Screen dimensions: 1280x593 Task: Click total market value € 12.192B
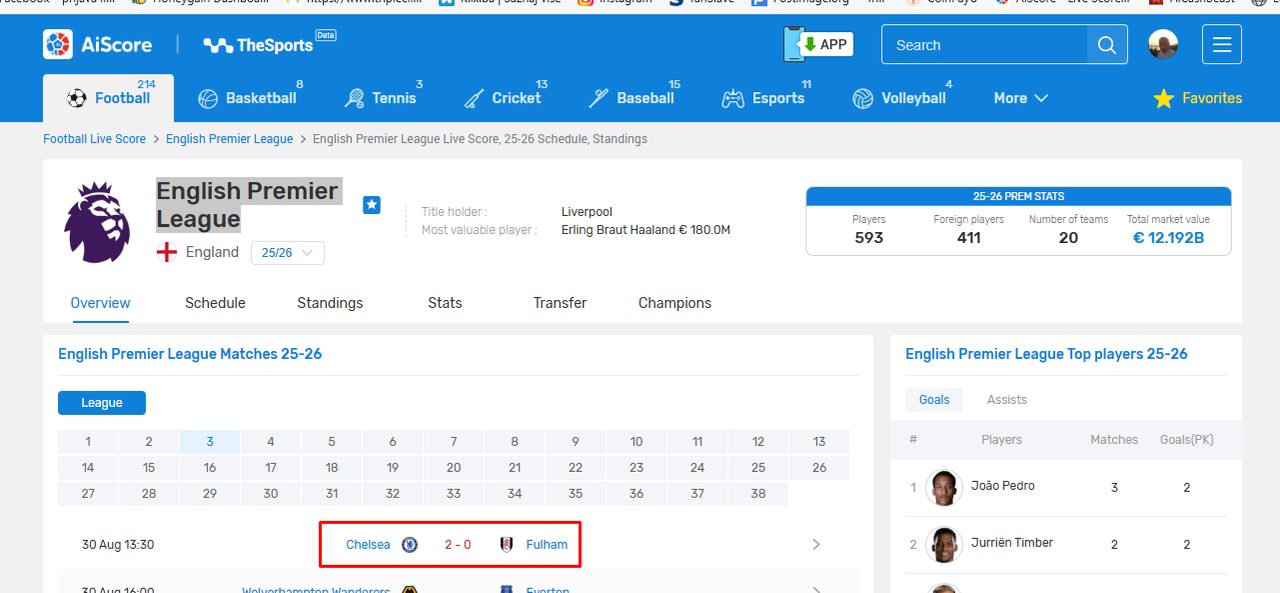coord(1168,237)
